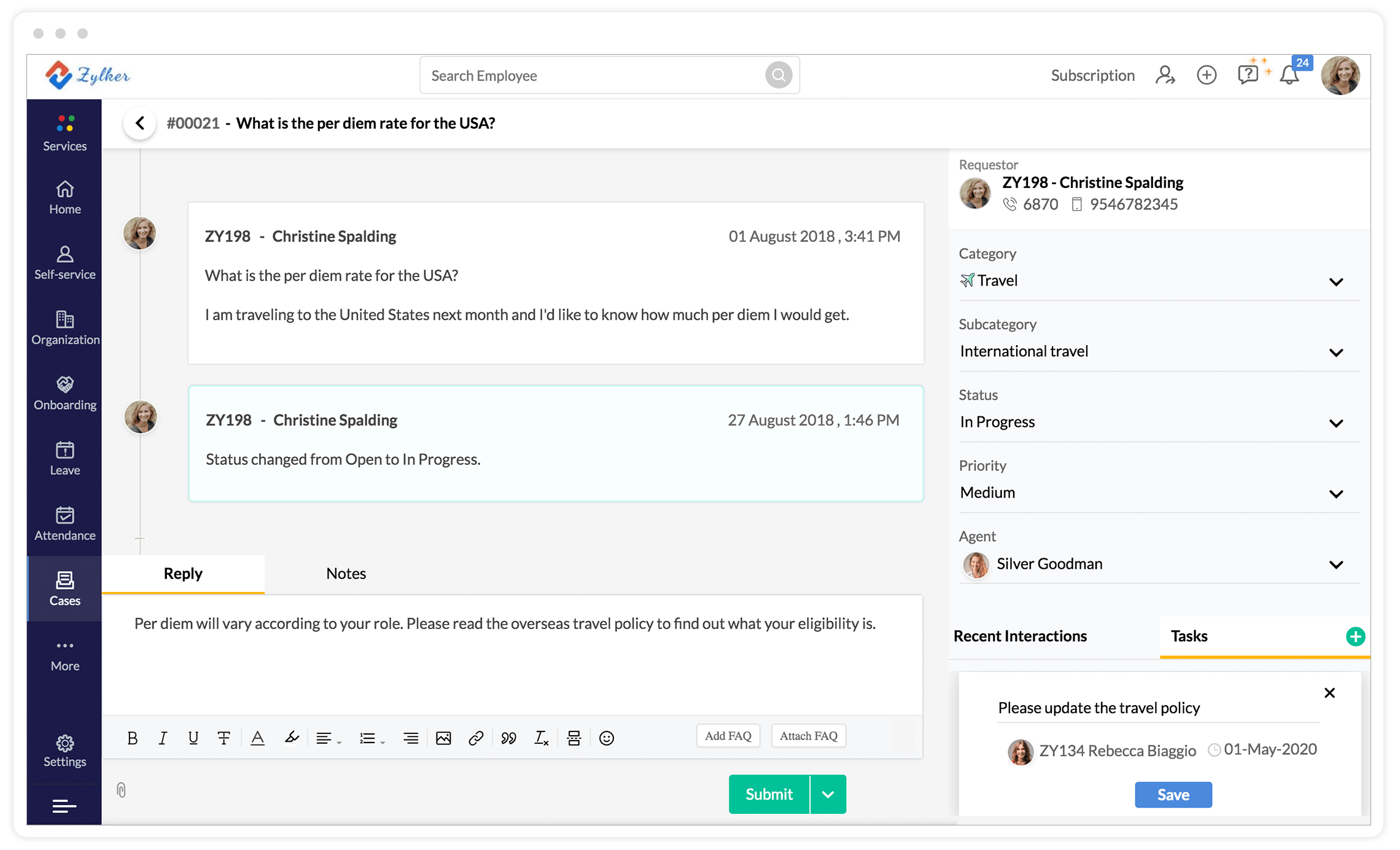Change the Priority Medium dropdown
Screen dimensions: 1400x850
click(1159, 493)
